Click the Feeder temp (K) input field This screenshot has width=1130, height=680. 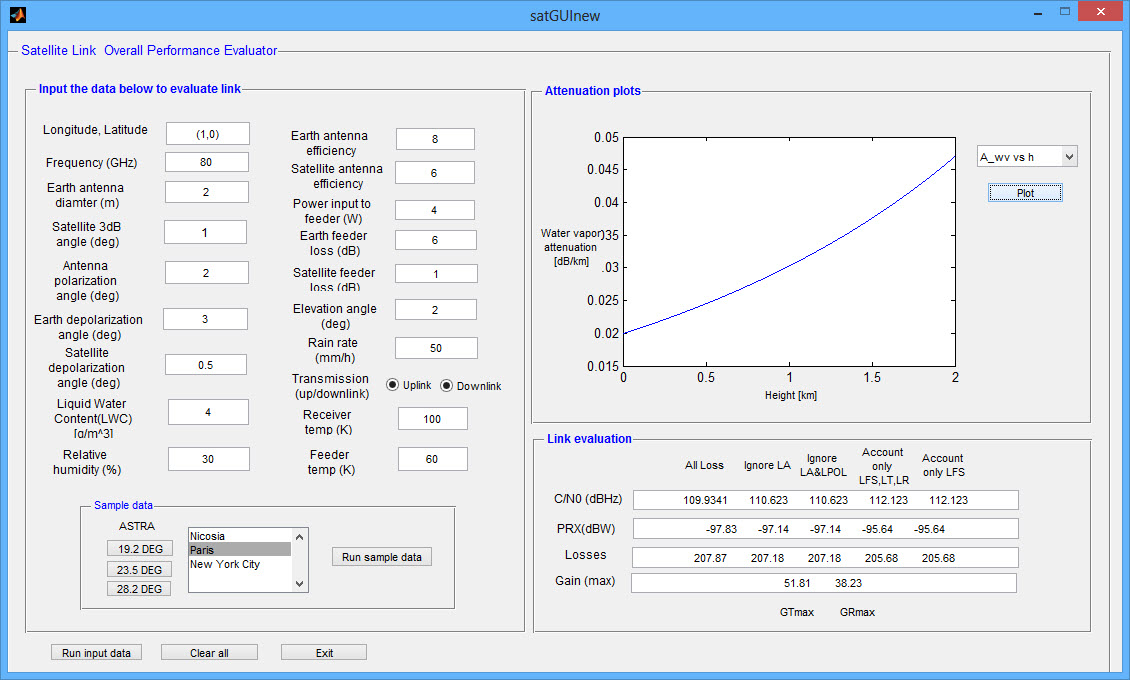(x=432, y=459)
